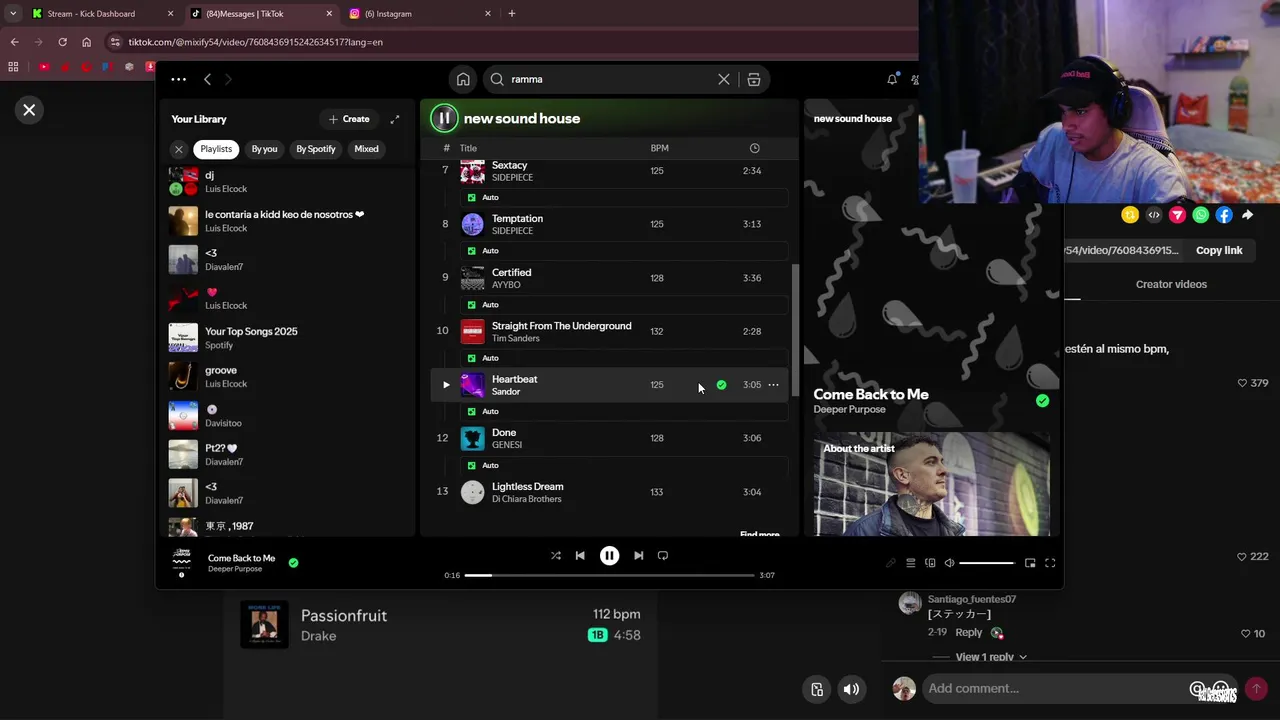Select the Playlists filter chip
Screen dimensions: 1280x720
[x=216, y=149]
